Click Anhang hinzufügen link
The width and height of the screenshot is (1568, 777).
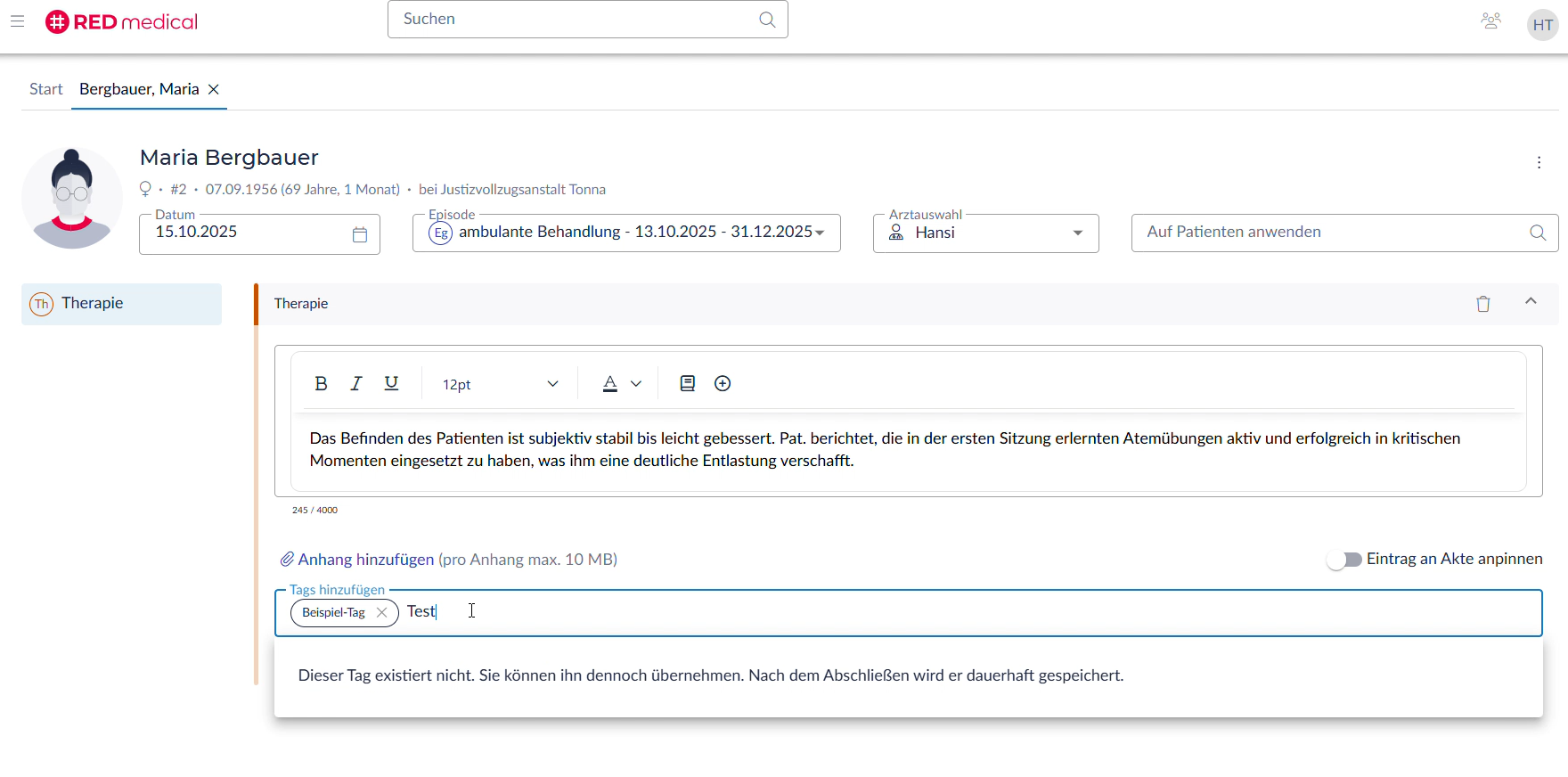tap(365, 560)
